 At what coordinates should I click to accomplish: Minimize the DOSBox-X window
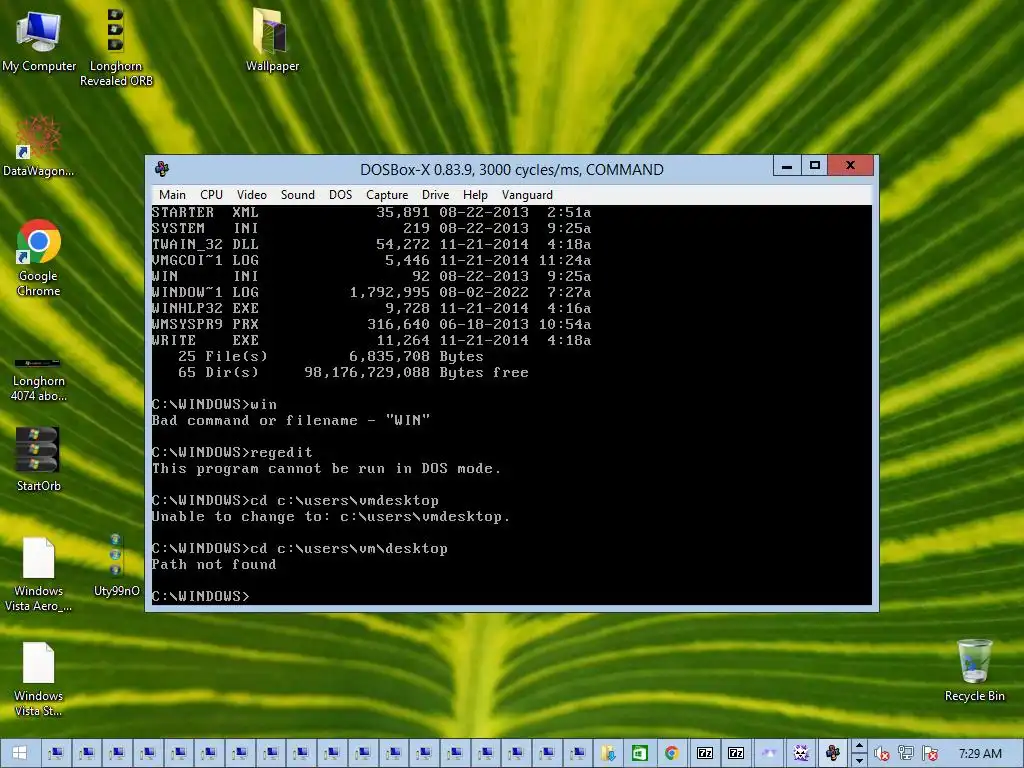coord(787,166)
